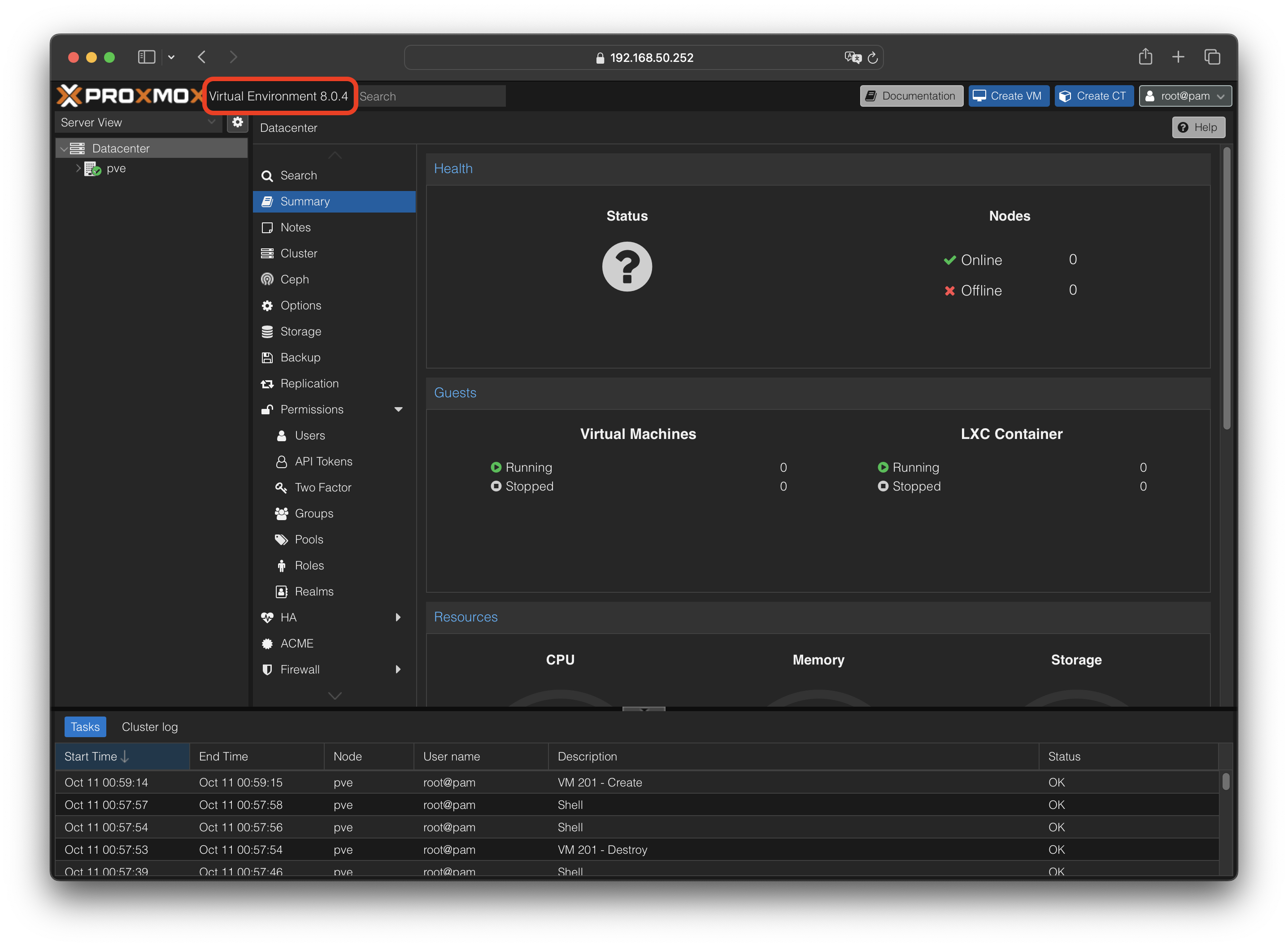Collapse the Datacenter tree node
This screenshot has width=1288, height=947.
[64, 148]
